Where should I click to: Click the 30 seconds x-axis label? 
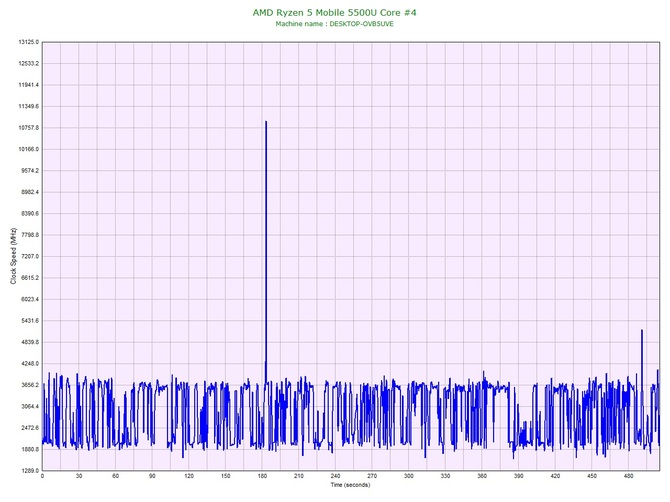79,476
